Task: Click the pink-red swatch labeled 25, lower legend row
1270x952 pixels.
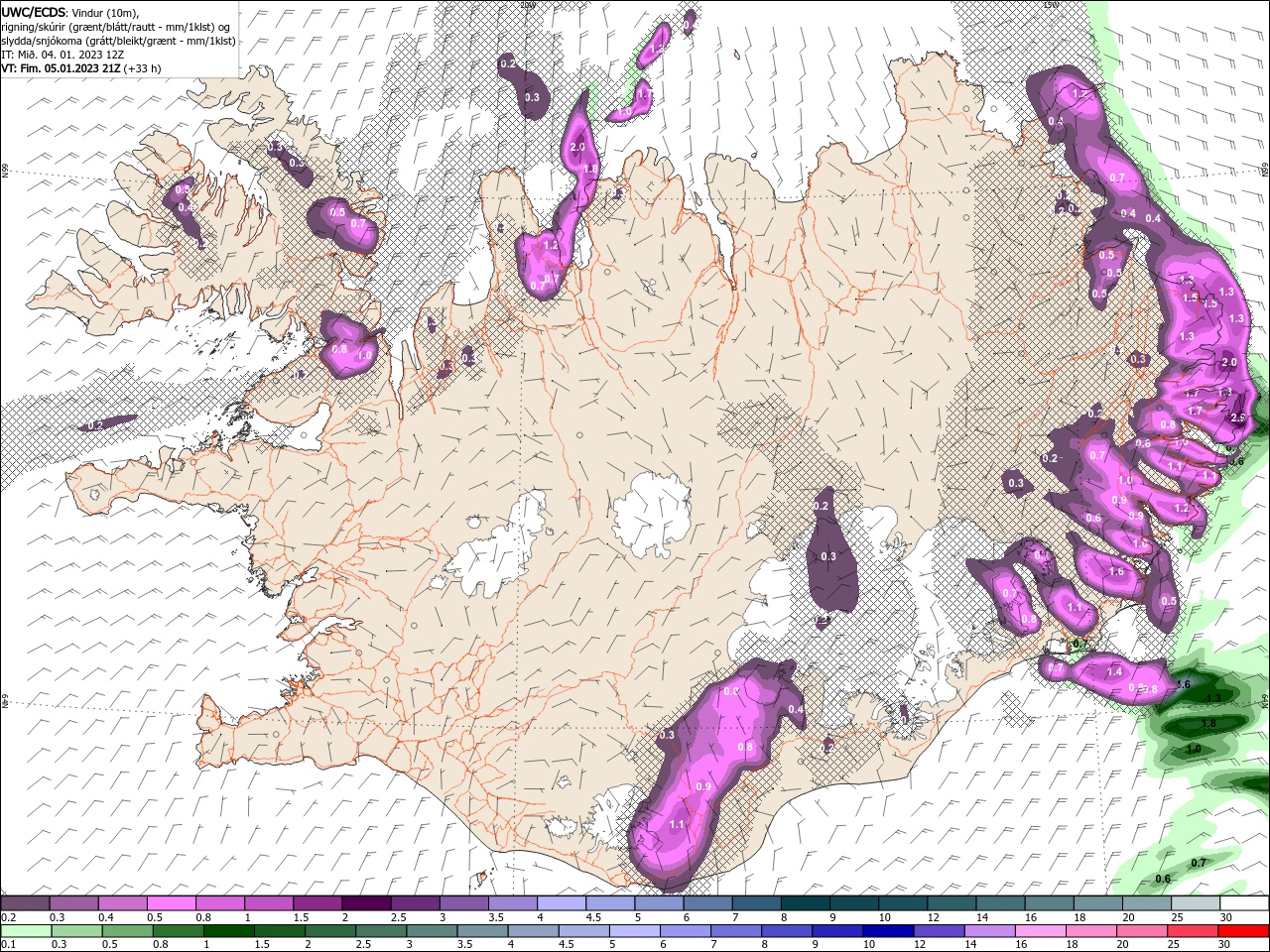Action: 1192,931
